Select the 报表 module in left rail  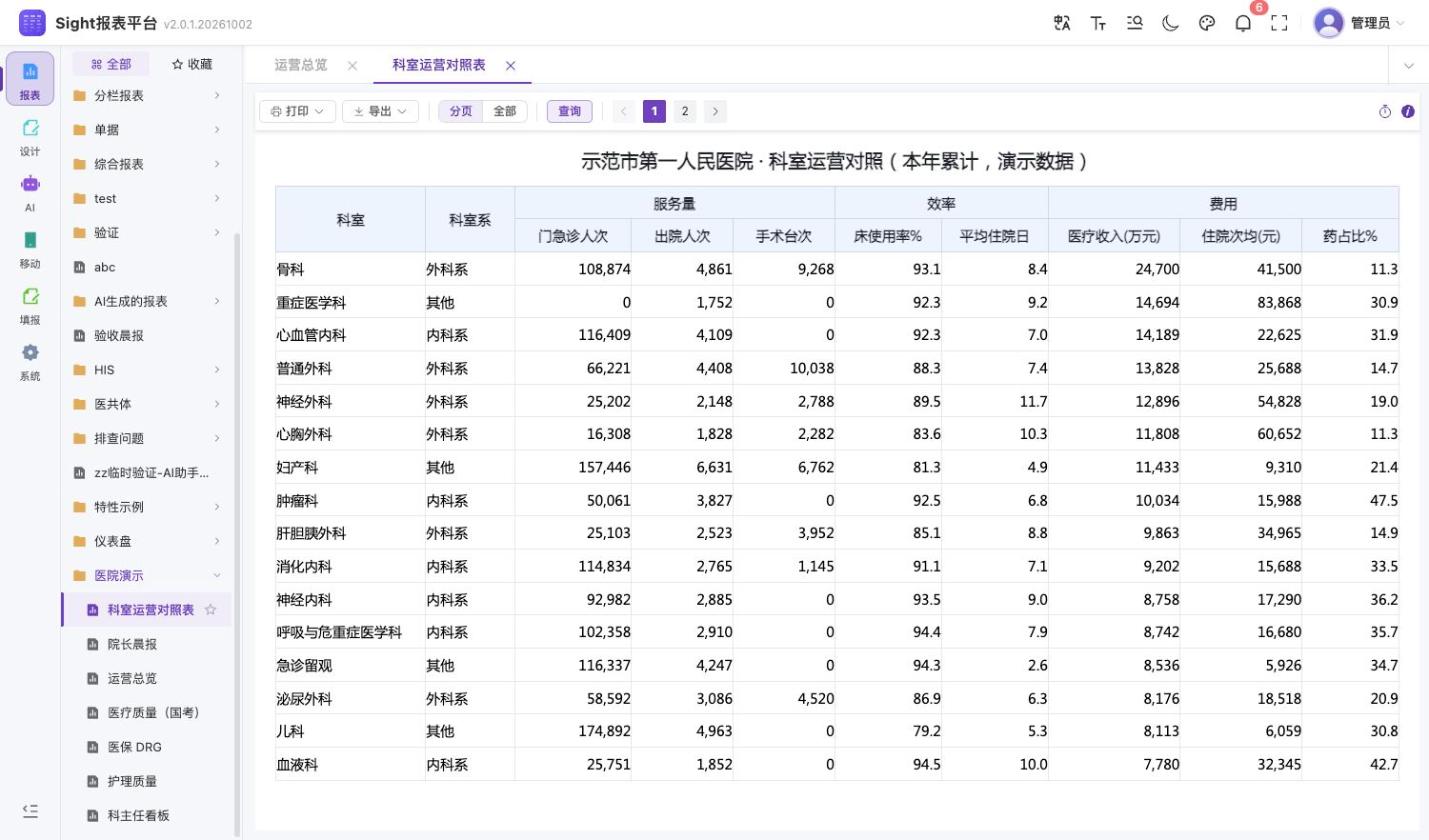click(30, 79)
